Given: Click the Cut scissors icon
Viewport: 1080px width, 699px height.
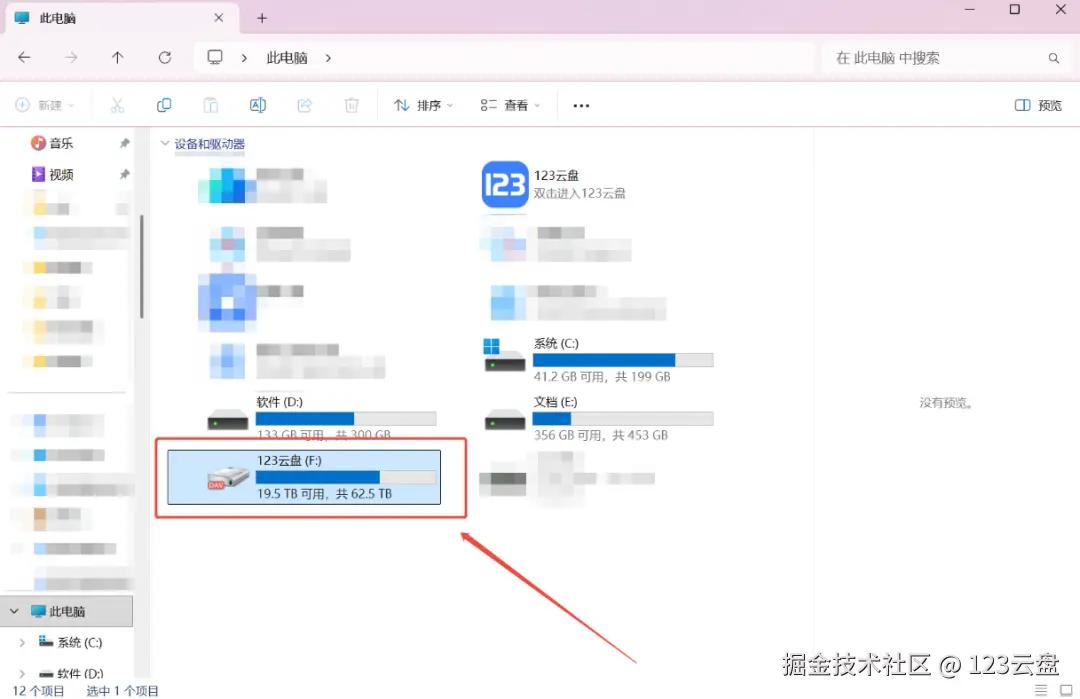Looking at the screenshot, I should click(117, 105).
